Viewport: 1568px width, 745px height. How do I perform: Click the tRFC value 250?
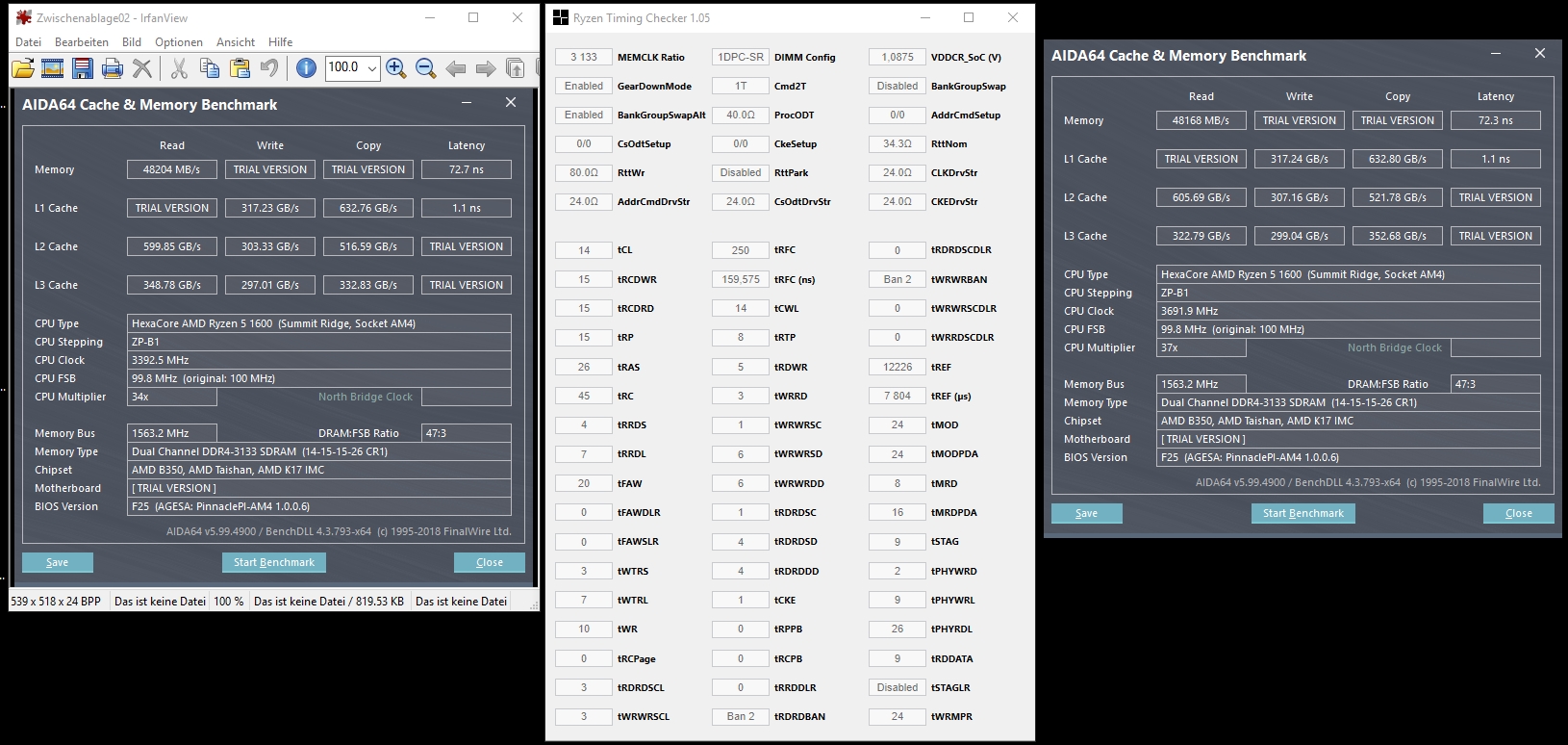[741, 250]
